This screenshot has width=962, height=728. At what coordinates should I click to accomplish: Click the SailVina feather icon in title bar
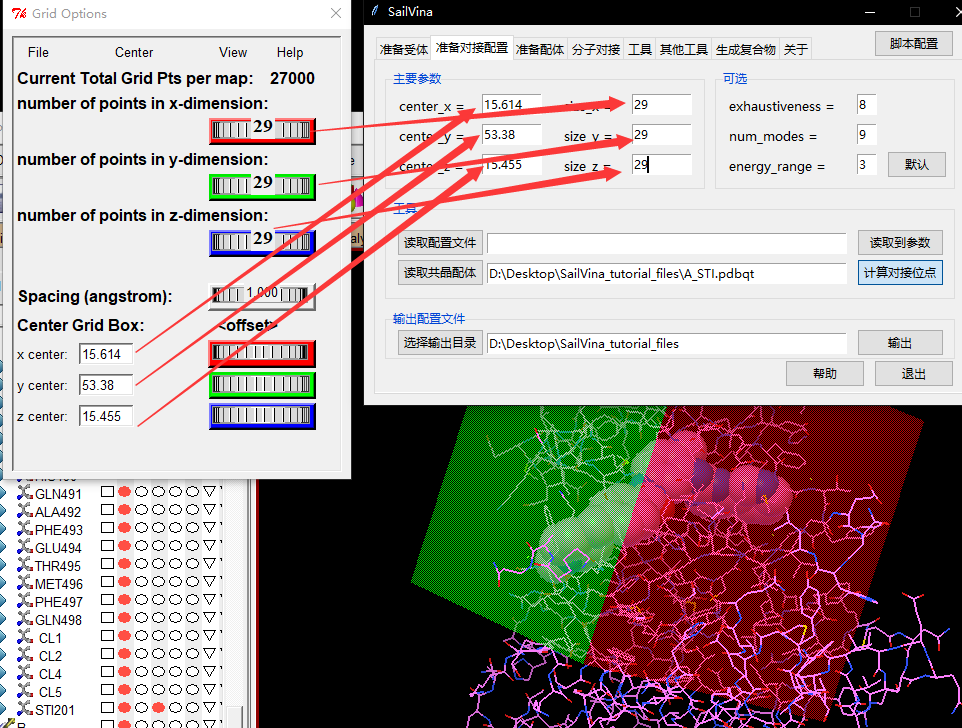click(375, 11)
